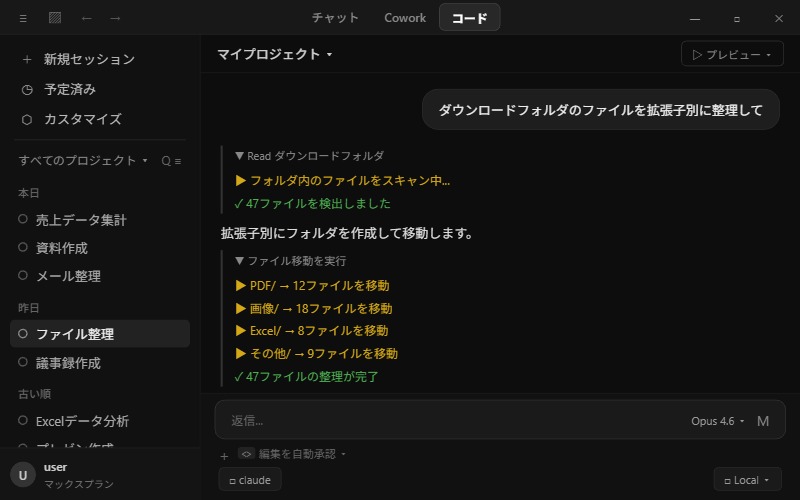Image resolution: width=800 pixels, height=500 pixels.
Task: Click text 拡張子別にフォルダを作成して移動します
Action: click(346, 233)
